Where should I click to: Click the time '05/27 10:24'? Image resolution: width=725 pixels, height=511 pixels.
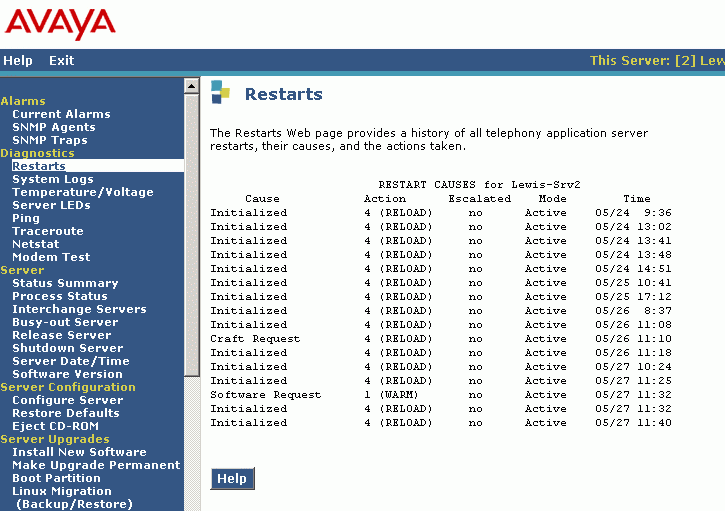click(633, 367)
